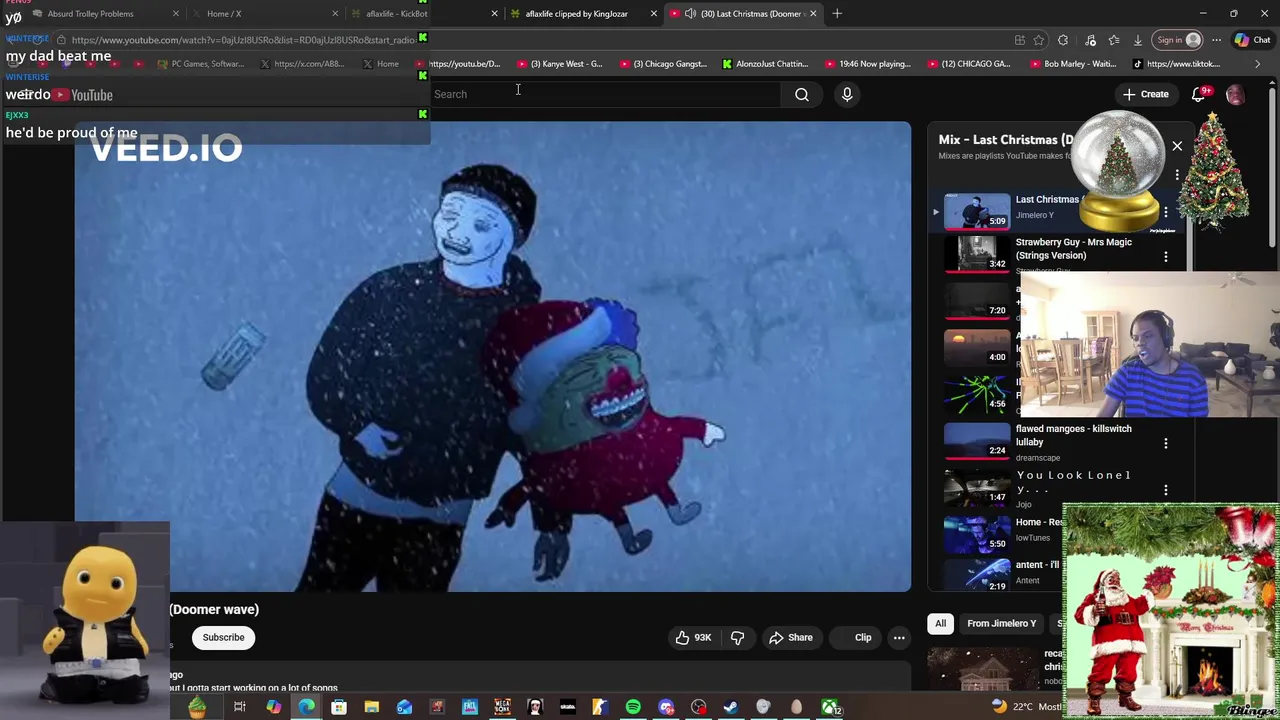Viewport: 1280px width, 720px height.
Task: Favorite this page with star icon
Action: pyautogui.click(x=1039, y=40)
